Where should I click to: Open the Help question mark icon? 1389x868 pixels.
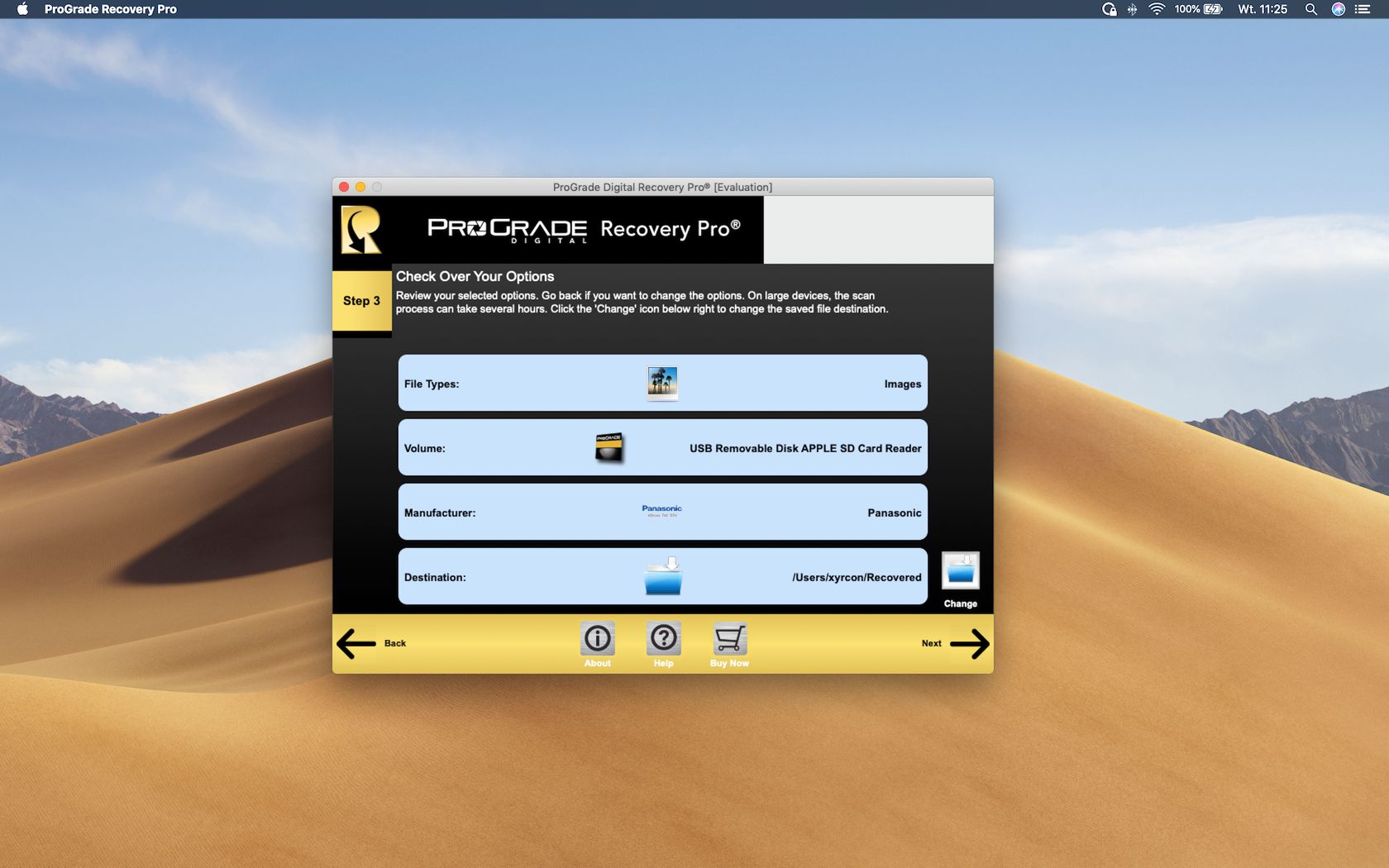[664, 638]
